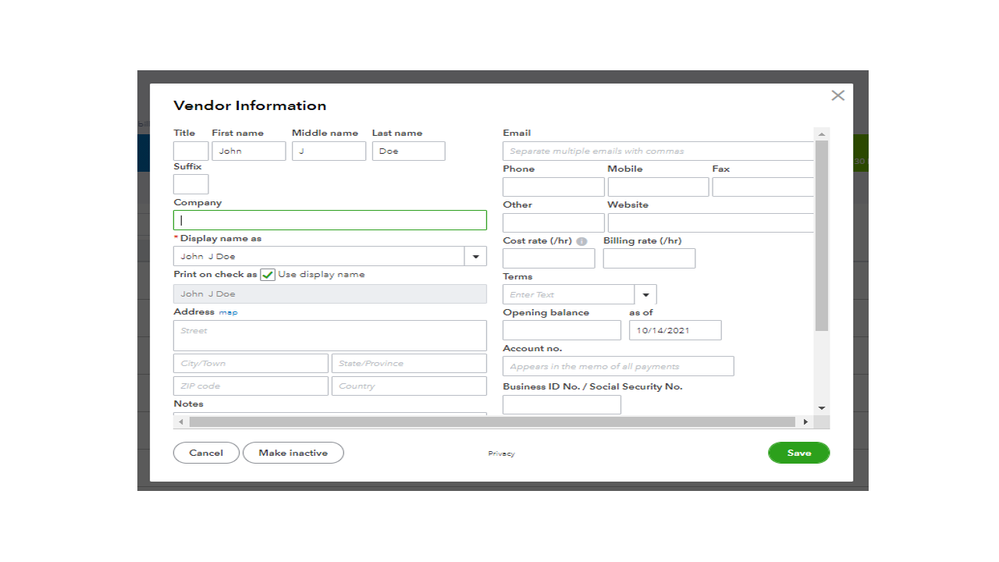Click the Cancel button

click(x=206, y=453)
